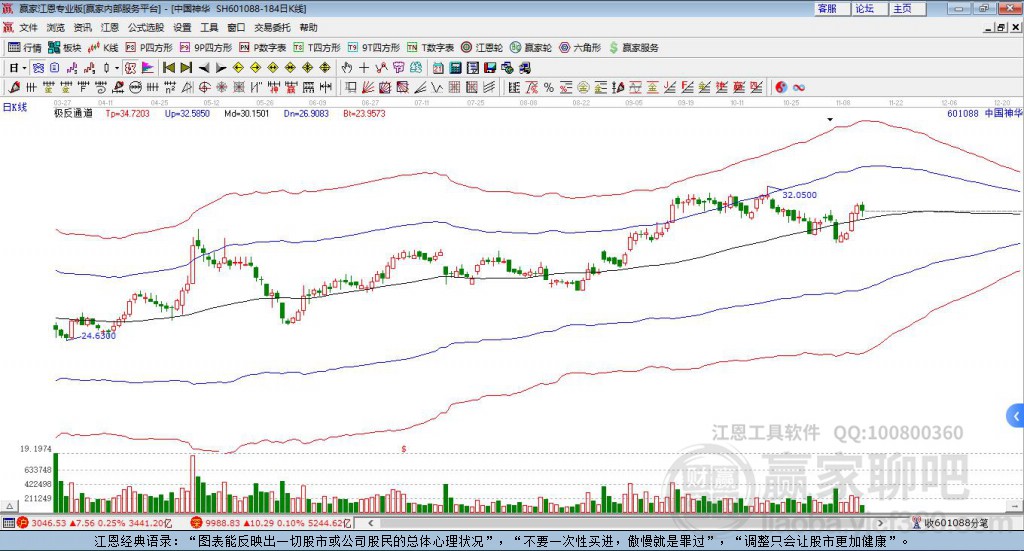Viewport: 1024px width, 551px height.
Task: Open 赢家服务 with the dollar icon
Action: click(x=633, y=48)
